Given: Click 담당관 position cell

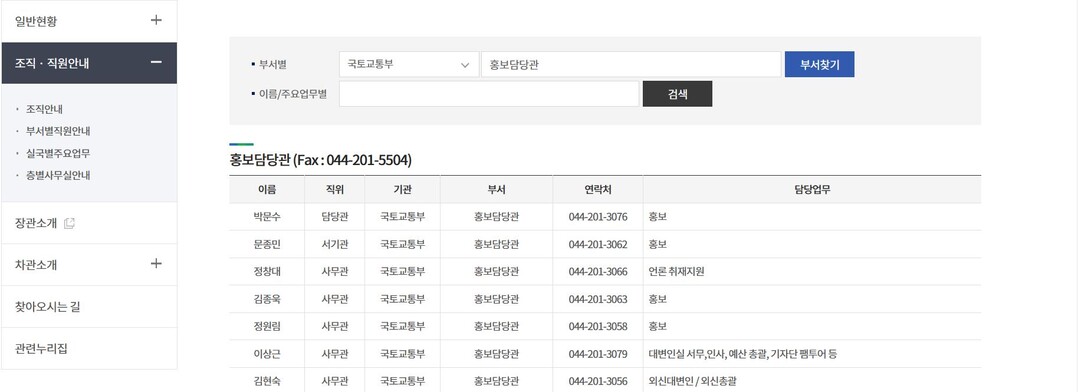Looking at the screenshot, I should pyautogui.click(x=335, y=217).
